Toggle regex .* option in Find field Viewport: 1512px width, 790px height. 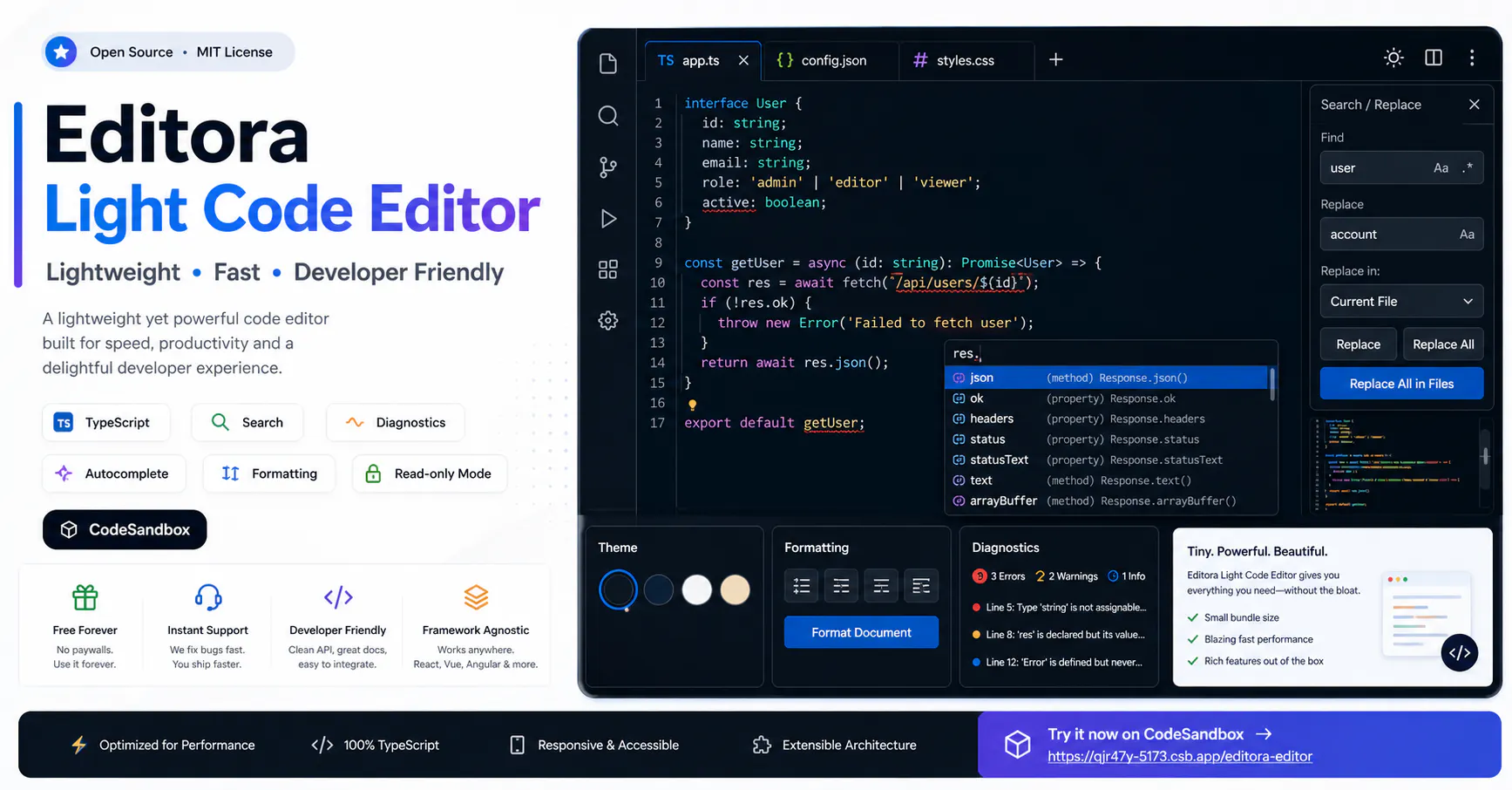click(x=1468, y=168)
